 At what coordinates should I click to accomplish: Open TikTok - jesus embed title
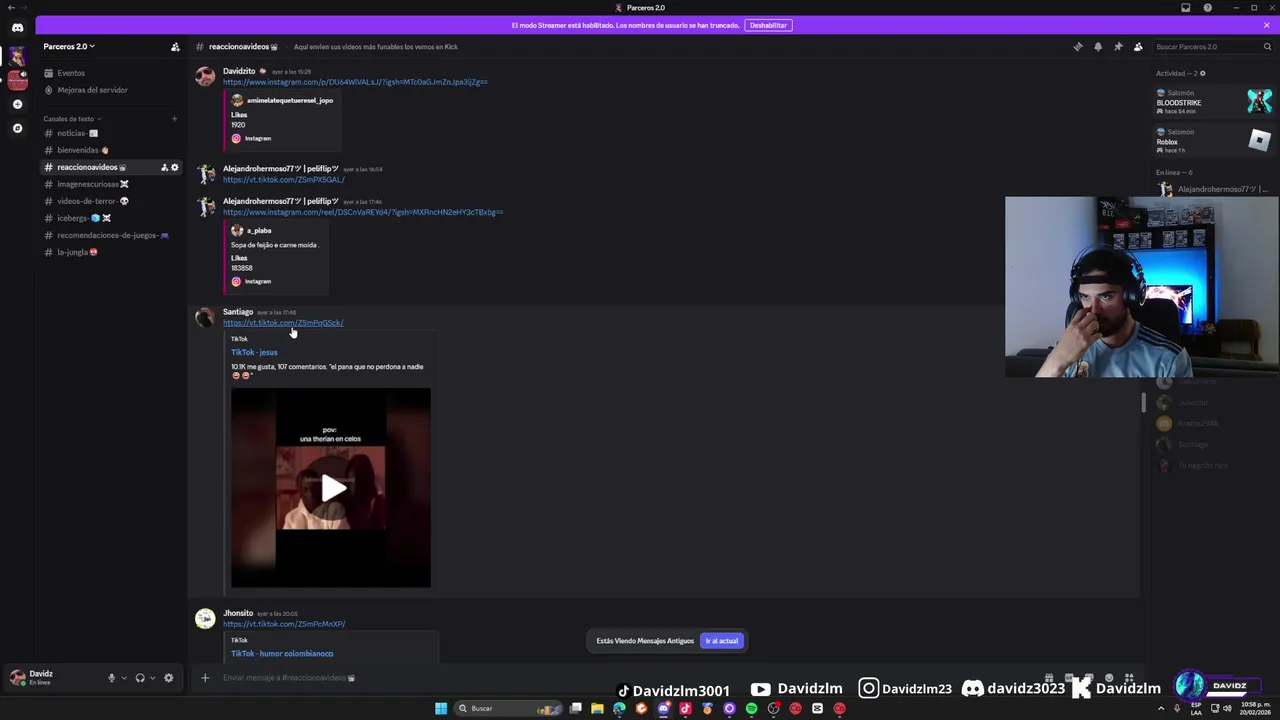pos(254,352)
